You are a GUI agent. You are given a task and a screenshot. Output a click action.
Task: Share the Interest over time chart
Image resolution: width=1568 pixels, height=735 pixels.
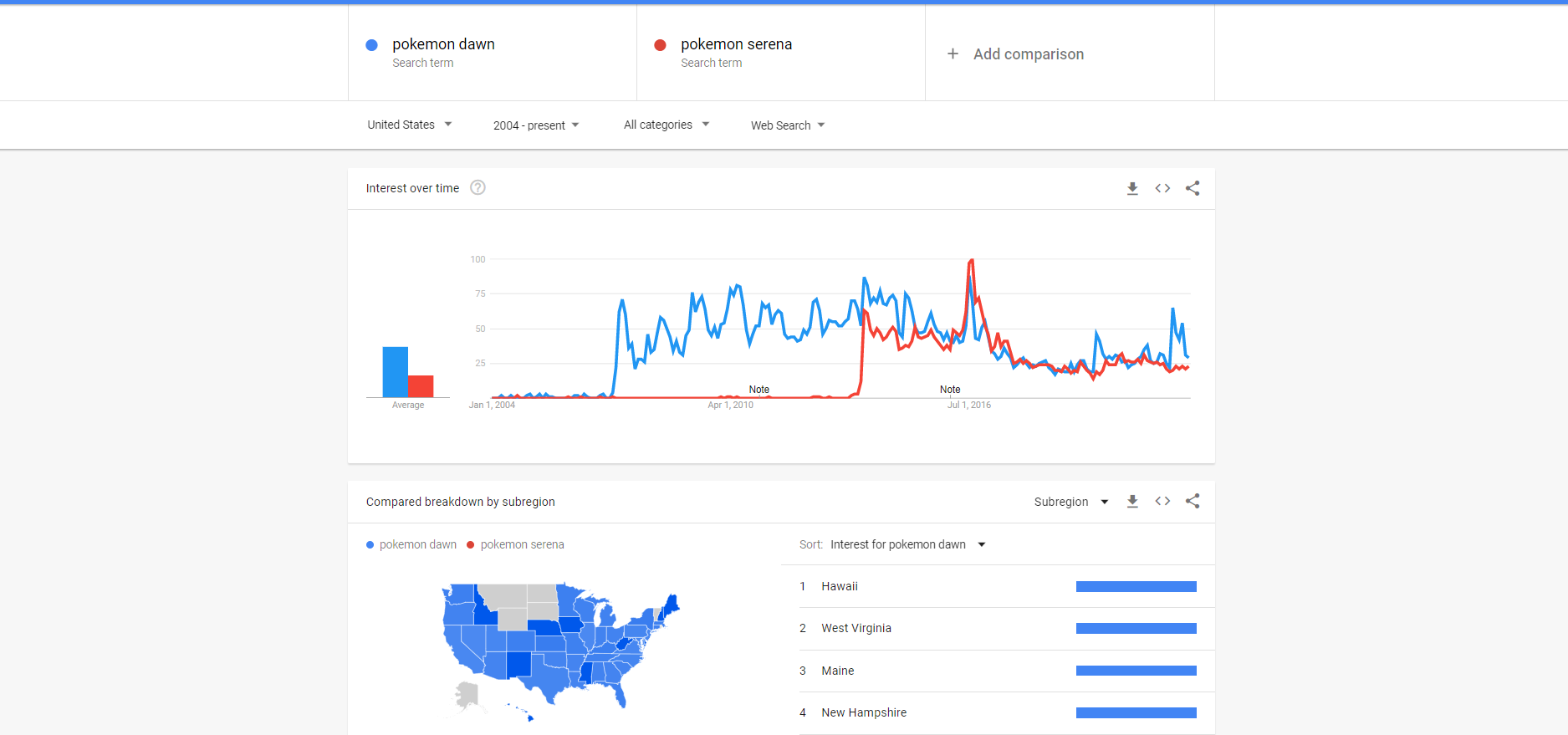[1193, 189]
